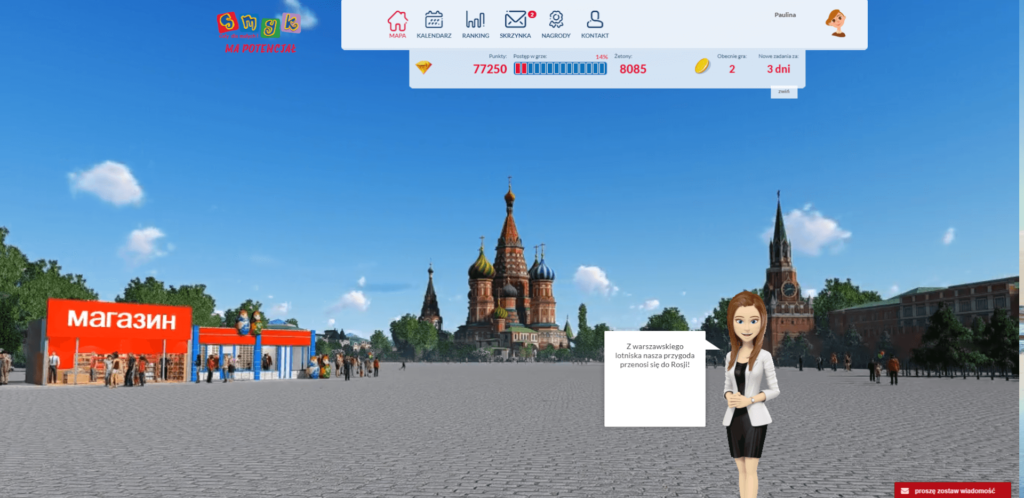1024x498 pixels.
Task: Click the game progress bar
Action: click(x=560, y=69)
